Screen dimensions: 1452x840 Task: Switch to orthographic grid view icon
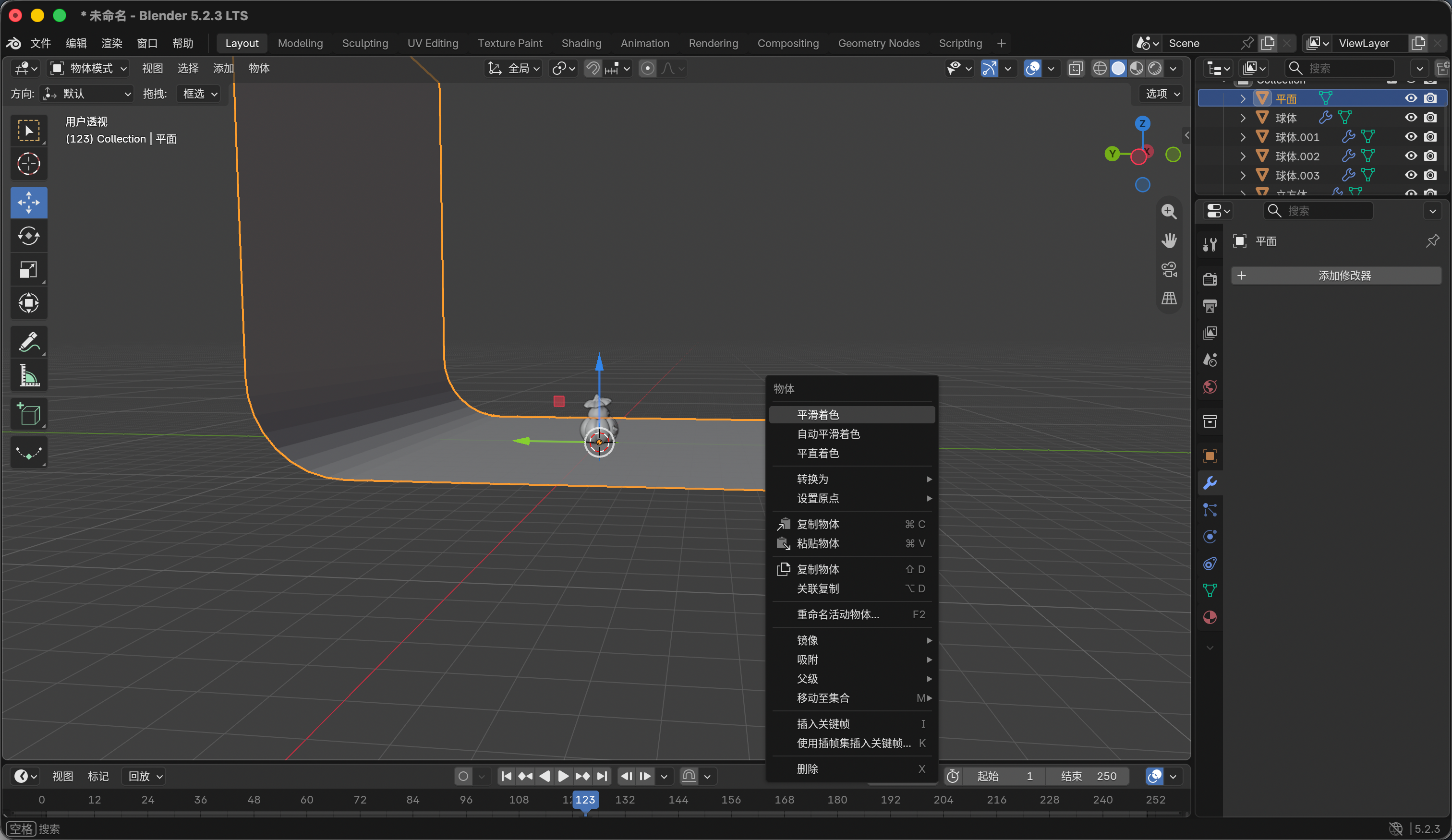(1169, 299)
